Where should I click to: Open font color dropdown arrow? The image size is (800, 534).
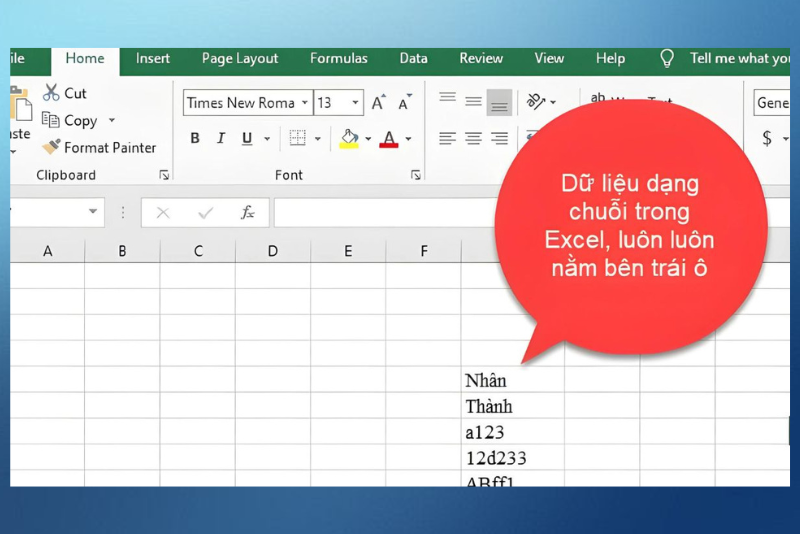pos(408,139)
